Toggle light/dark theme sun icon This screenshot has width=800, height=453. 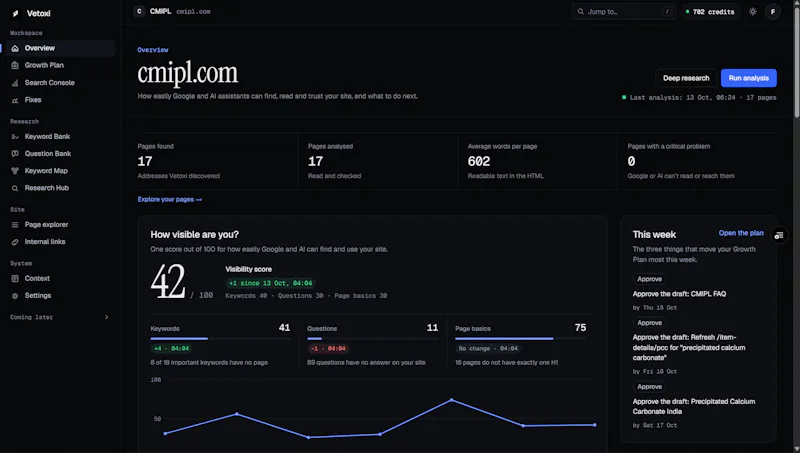(x=753, y=11)
